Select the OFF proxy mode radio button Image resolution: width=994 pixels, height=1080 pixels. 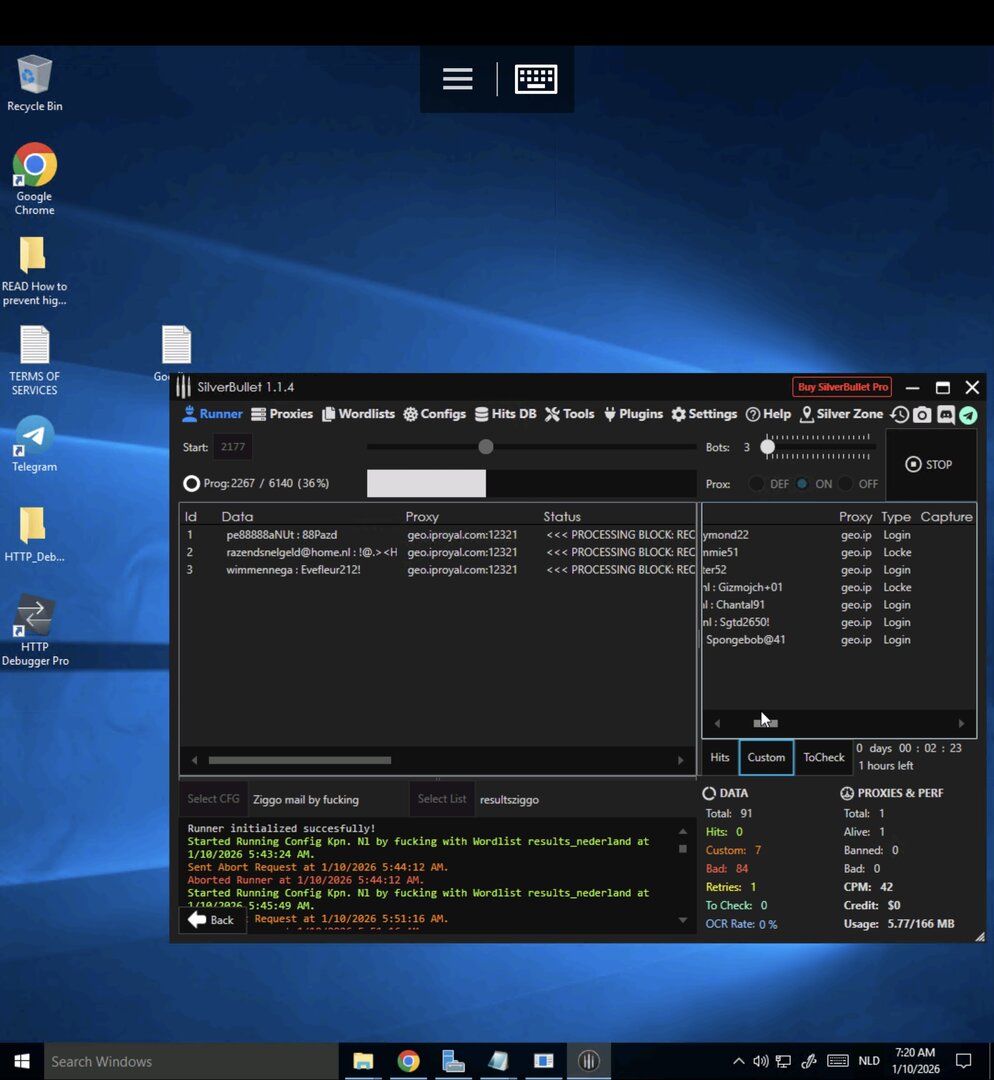coord(846,484)
